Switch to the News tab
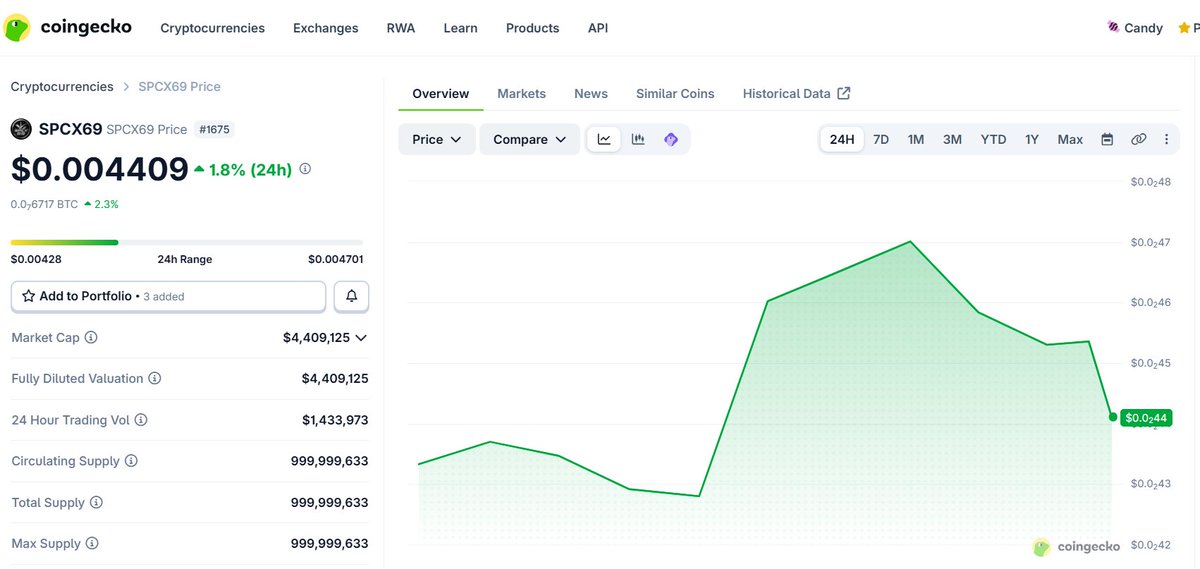1200x569 pixels. (591, 93)
